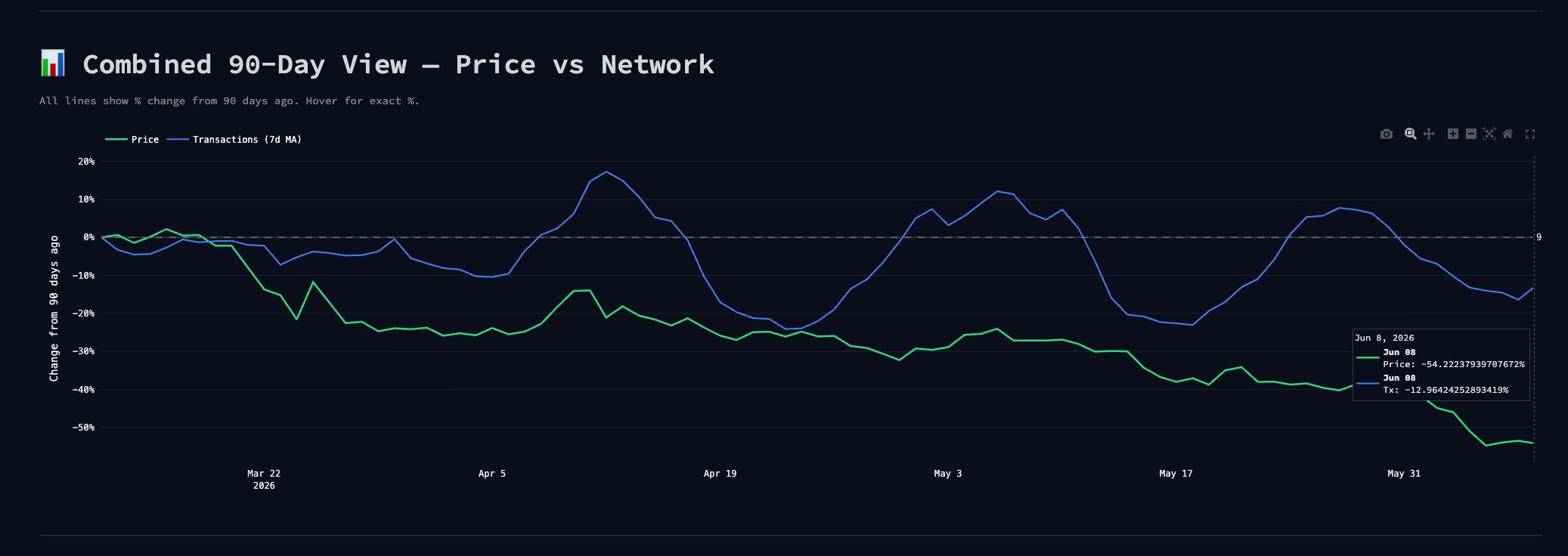Click the blue Transactions legend line swatch
Viewport: 1568px width, 556px height.
click(x=177, y=140)
